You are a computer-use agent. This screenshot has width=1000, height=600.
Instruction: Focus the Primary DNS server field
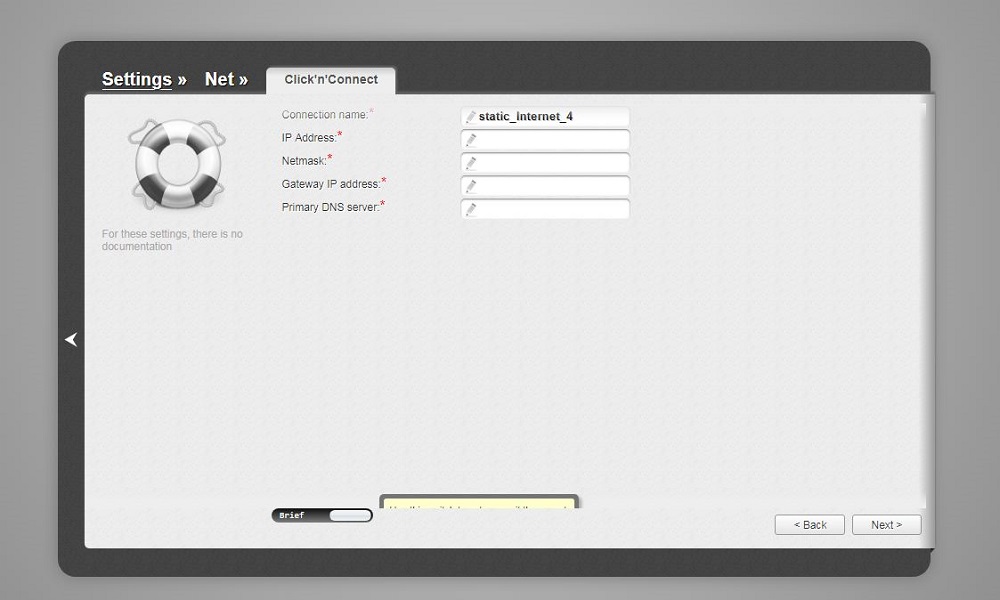[545, 209]
